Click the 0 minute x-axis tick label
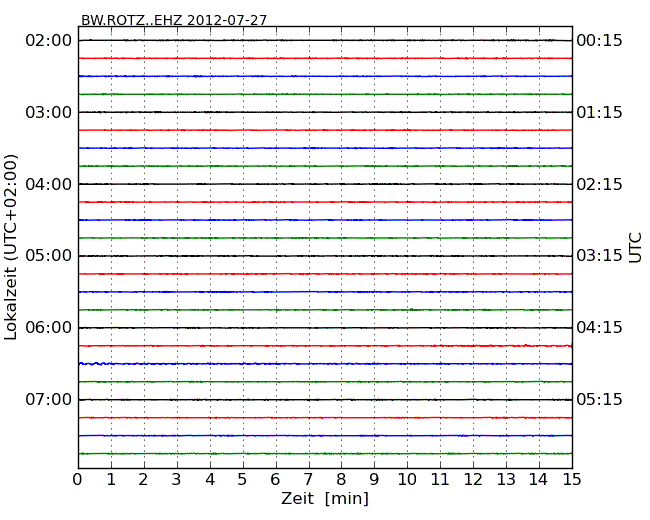This screenshot has width=650, height=520. point(78,479)
